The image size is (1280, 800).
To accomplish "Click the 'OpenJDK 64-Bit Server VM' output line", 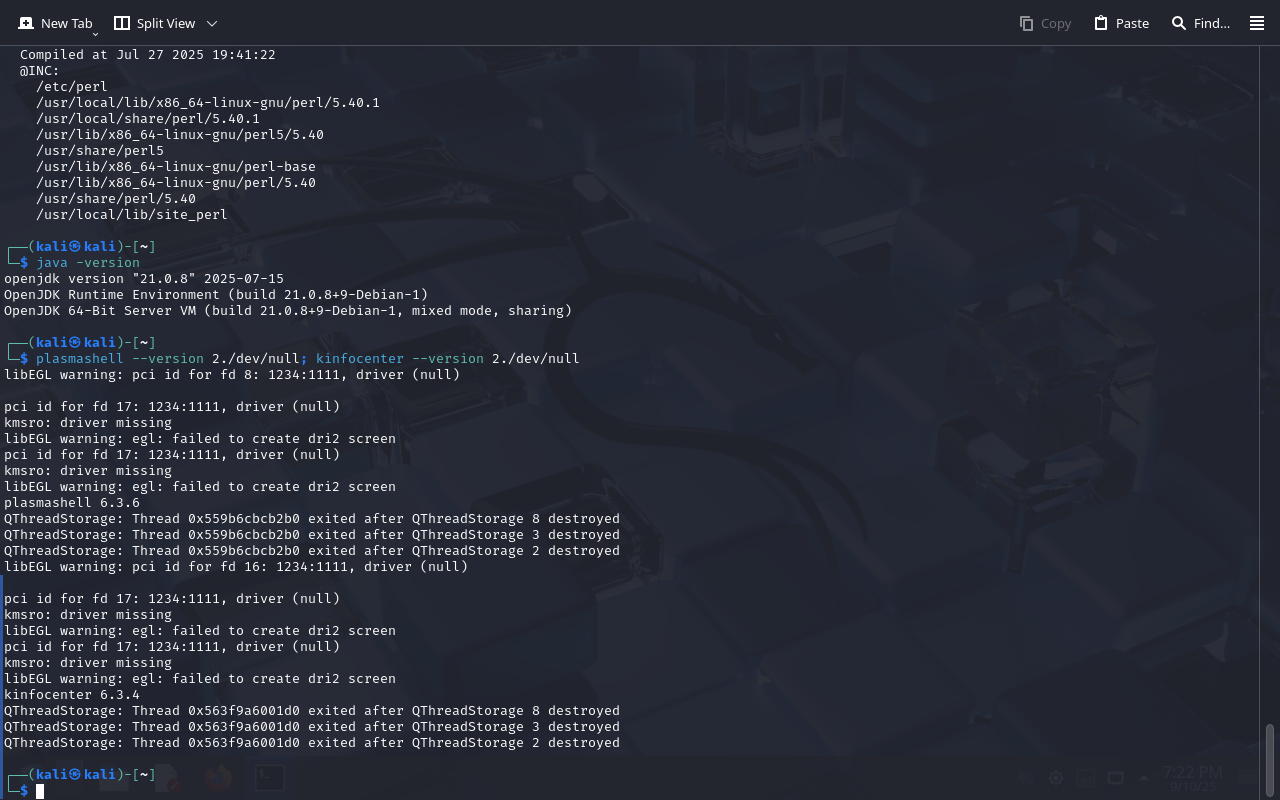I will 288,311.
